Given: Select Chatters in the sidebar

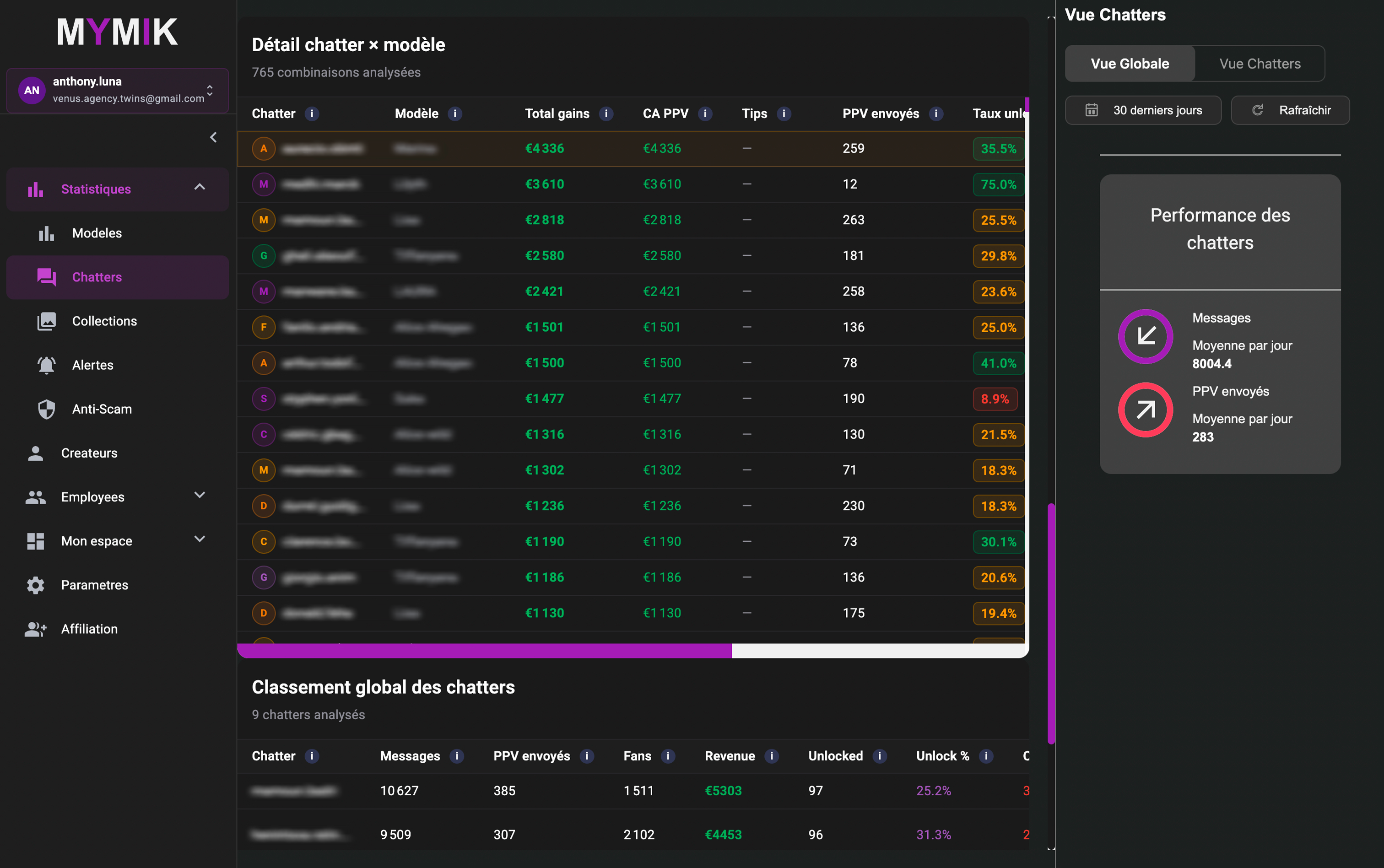Looking at the screenshot, I should (118, 277).
